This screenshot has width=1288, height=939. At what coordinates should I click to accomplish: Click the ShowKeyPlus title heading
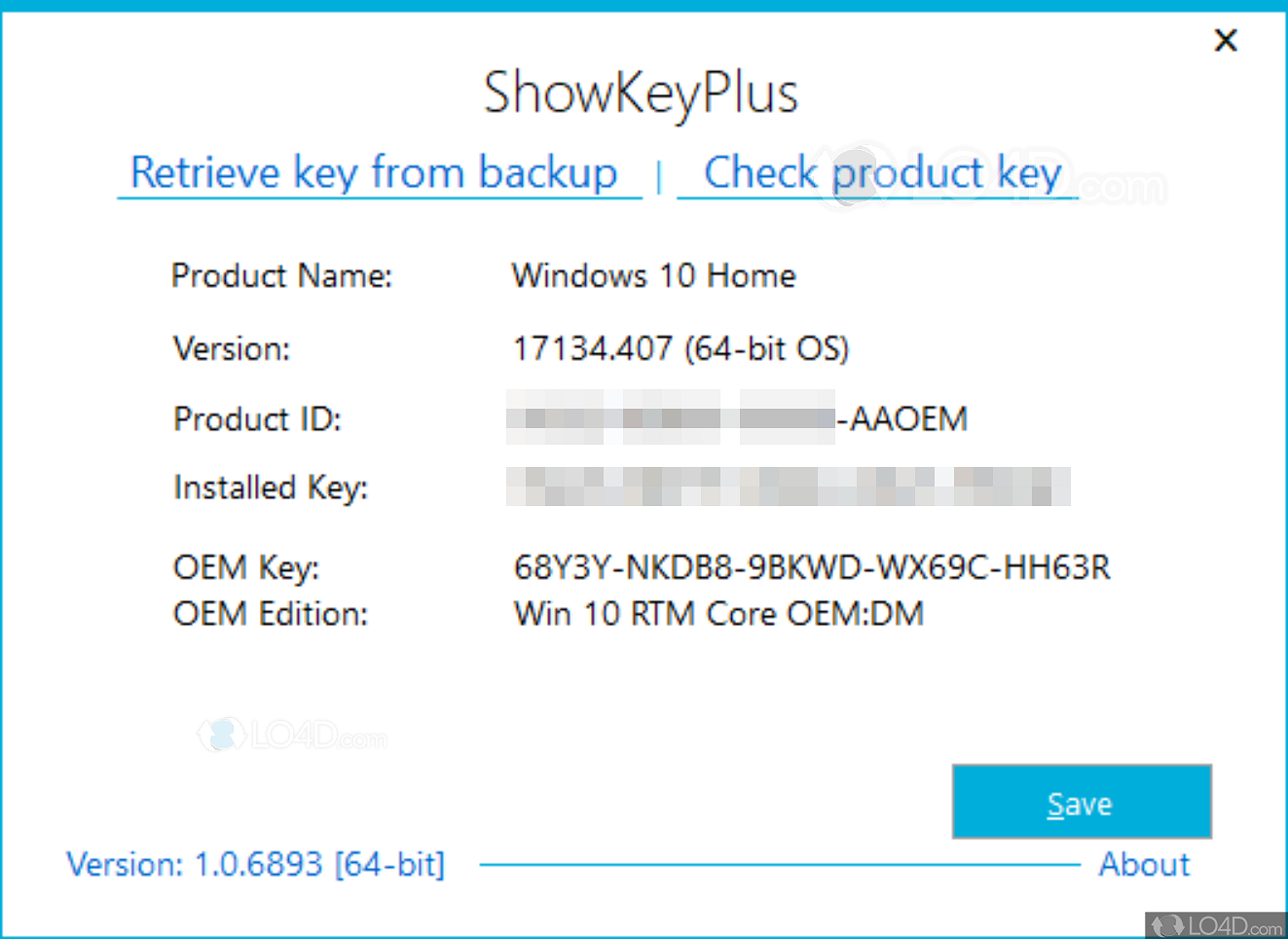(641, 93)
